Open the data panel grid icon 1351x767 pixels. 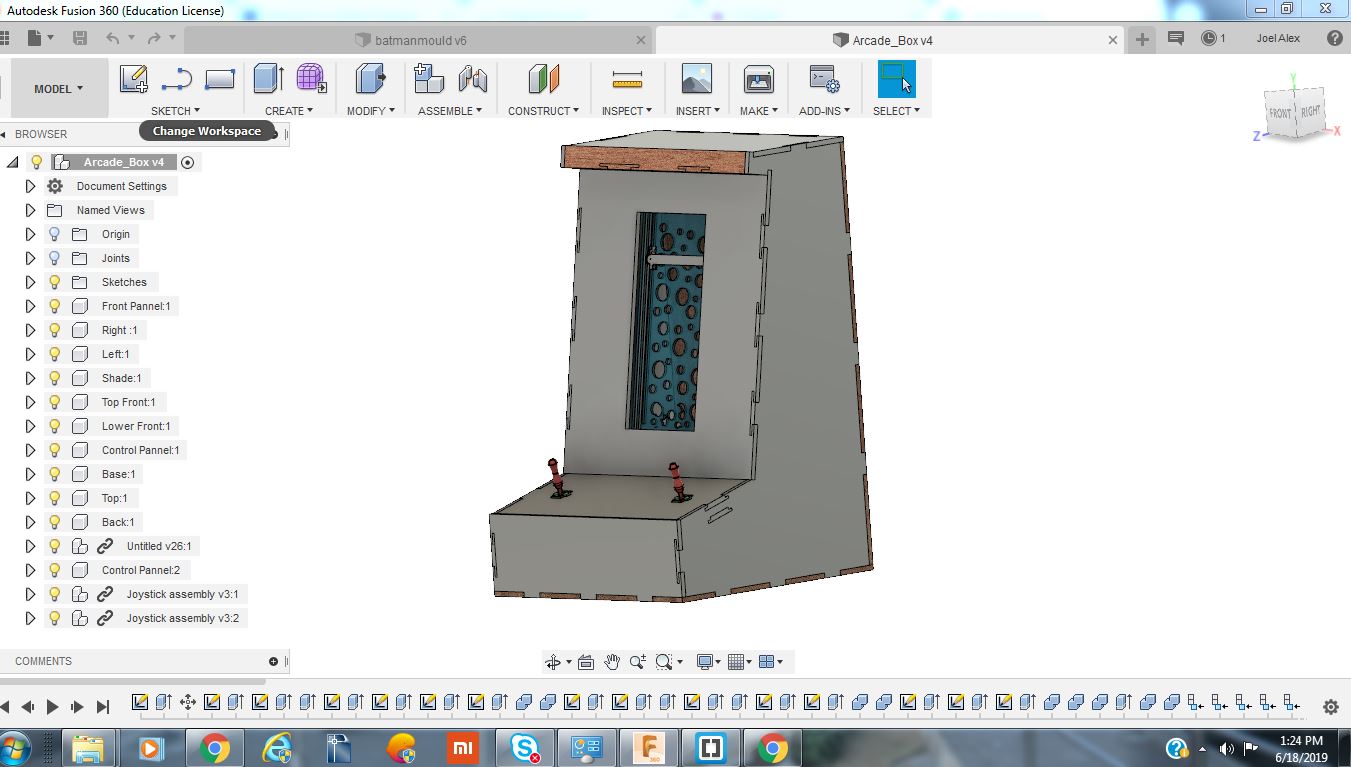(x=4, y=39)
